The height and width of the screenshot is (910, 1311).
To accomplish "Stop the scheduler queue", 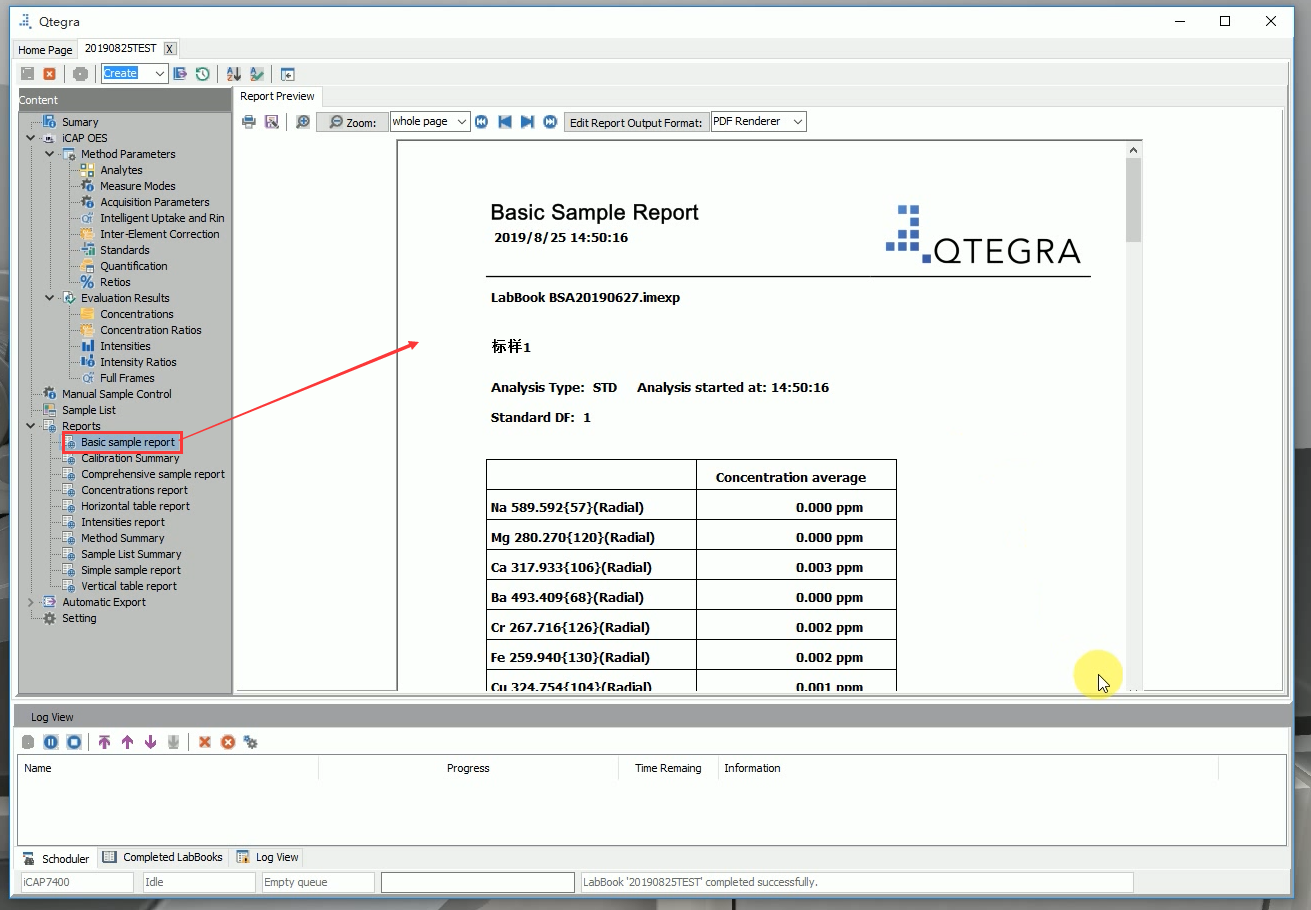I will tap(74, 742).
